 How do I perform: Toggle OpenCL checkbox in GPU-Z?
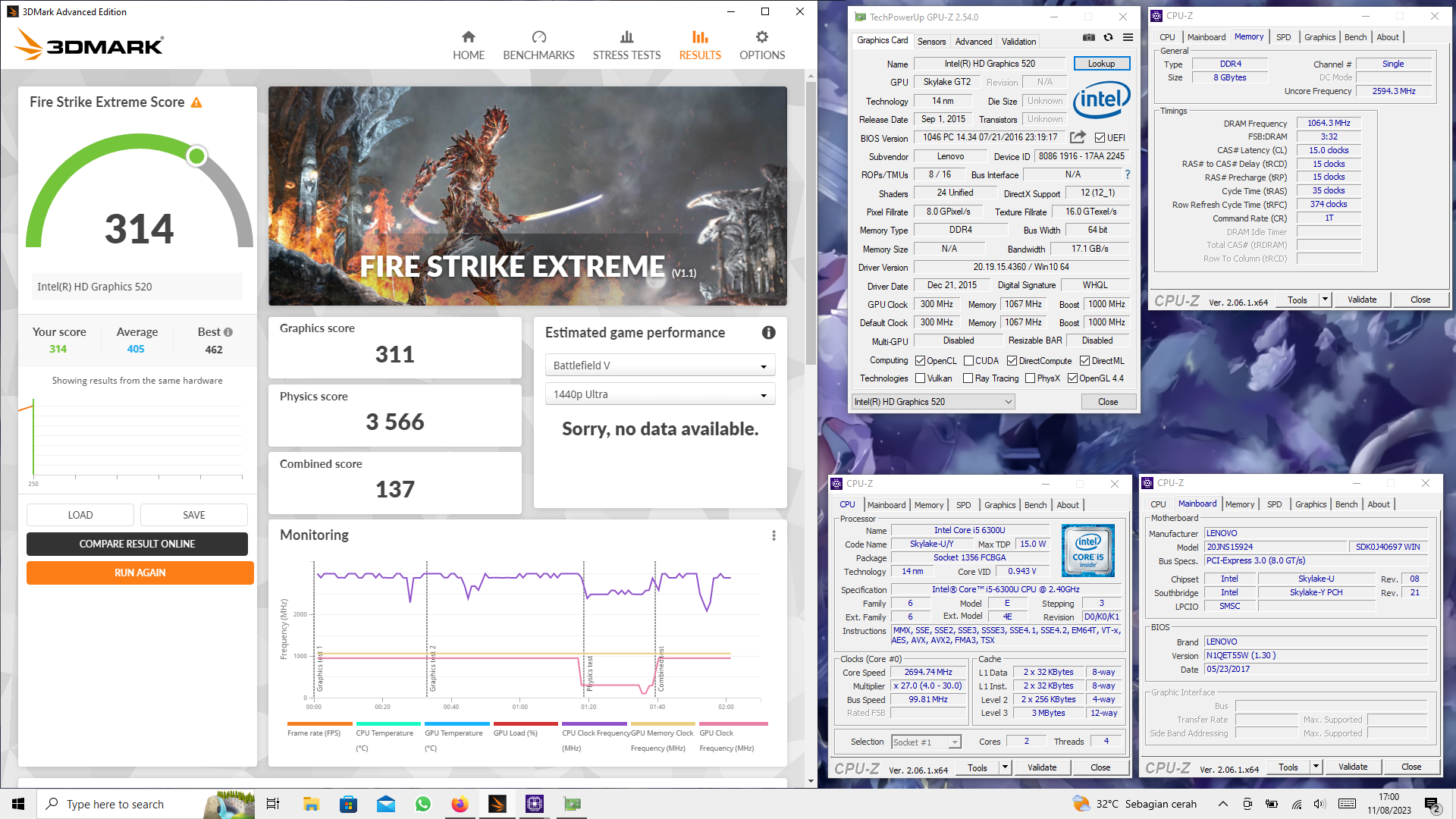(920, 361)
